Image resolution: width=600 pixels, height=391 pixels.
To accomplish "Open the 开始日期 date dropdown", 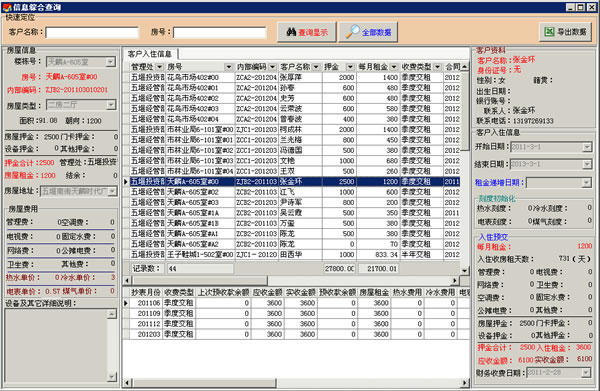I will point(587,147).
